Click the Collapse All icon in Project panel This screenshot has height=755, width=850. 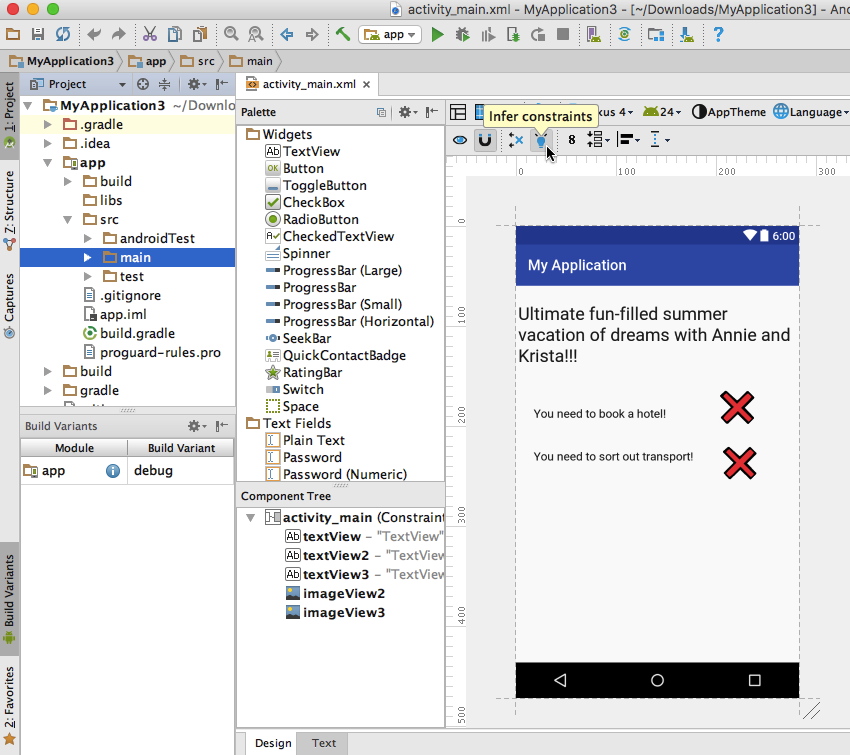[164, 84]
